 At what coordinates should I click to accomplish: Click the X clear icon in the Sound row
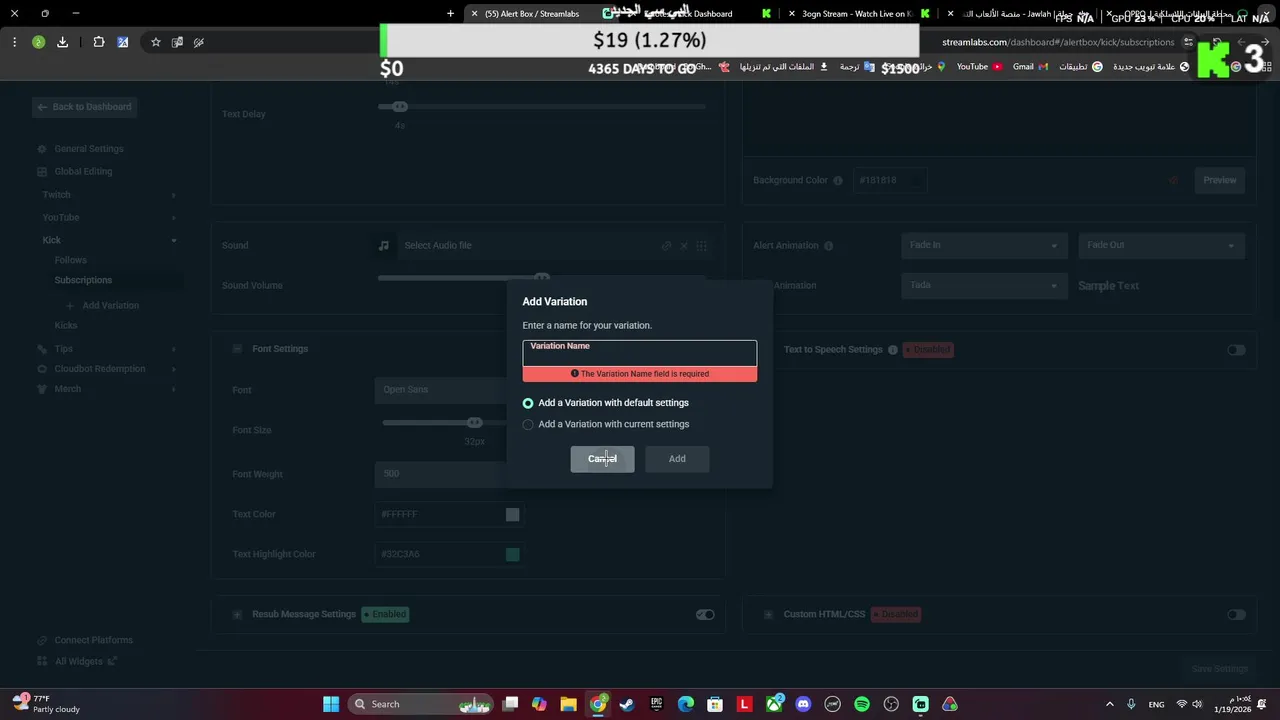click(x=684, y=246)
